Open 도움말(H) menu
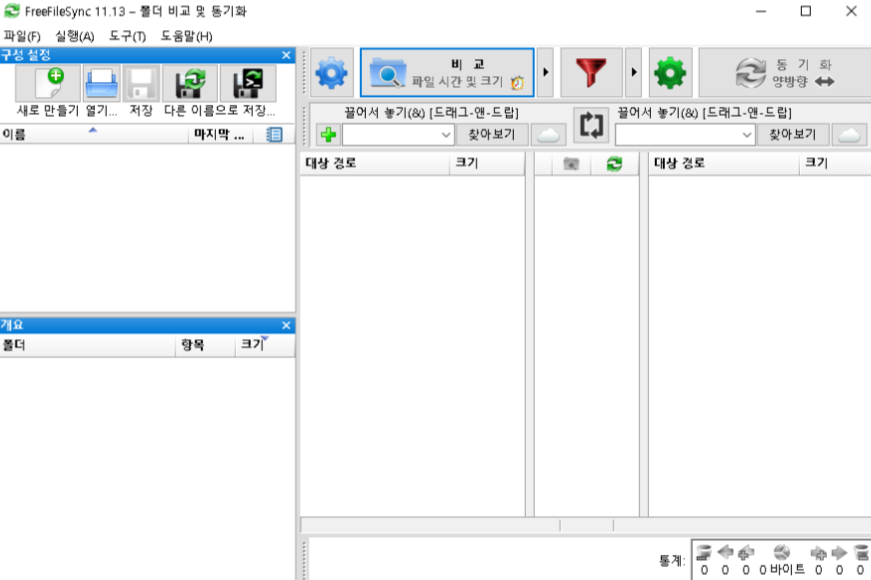This screenshot has width=871, height=580. click(186, 36)
